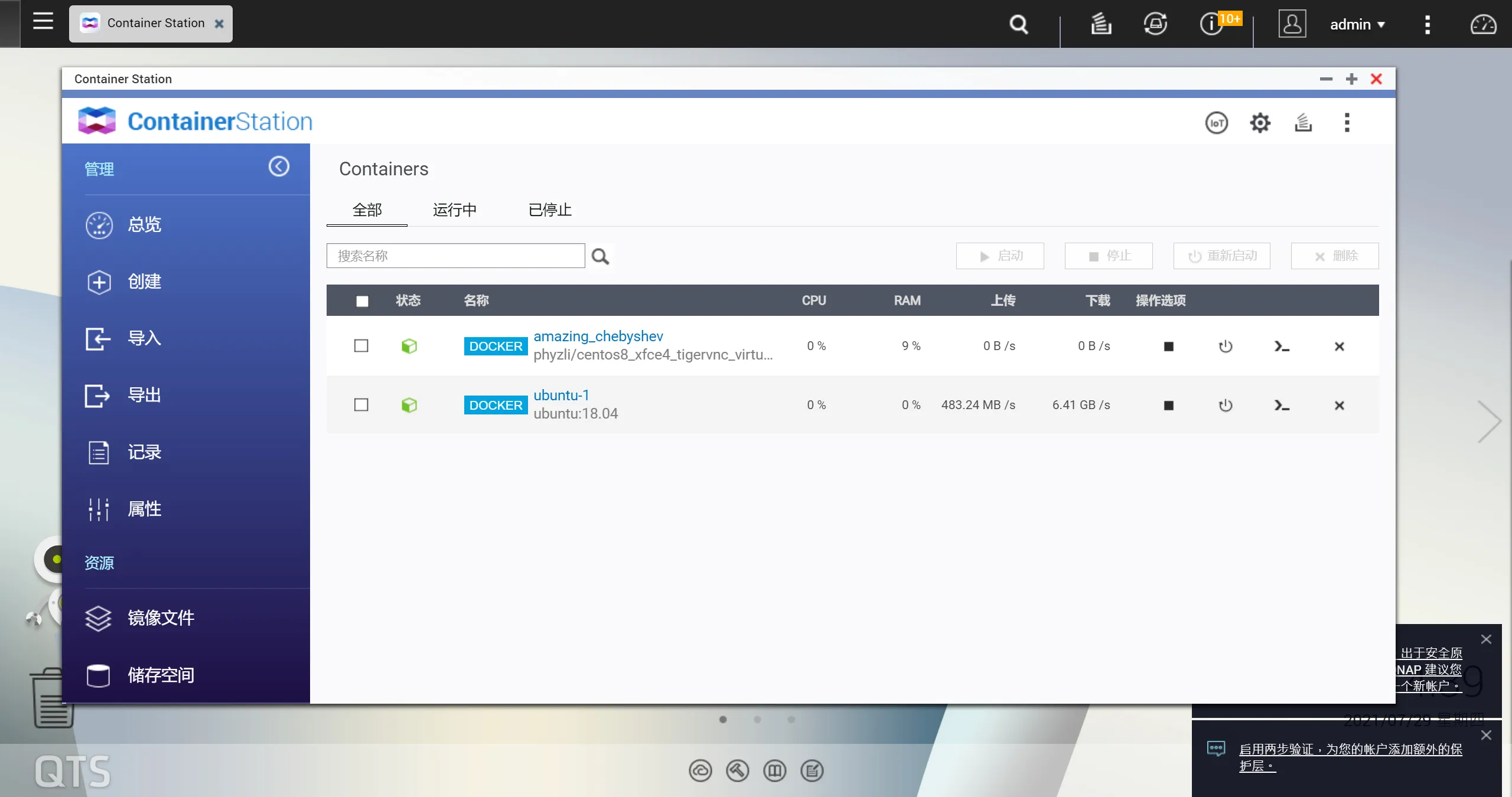Viewport: 1512px width, 797px height.
Task: Open Container Station settings gear
Action: 1260,123
